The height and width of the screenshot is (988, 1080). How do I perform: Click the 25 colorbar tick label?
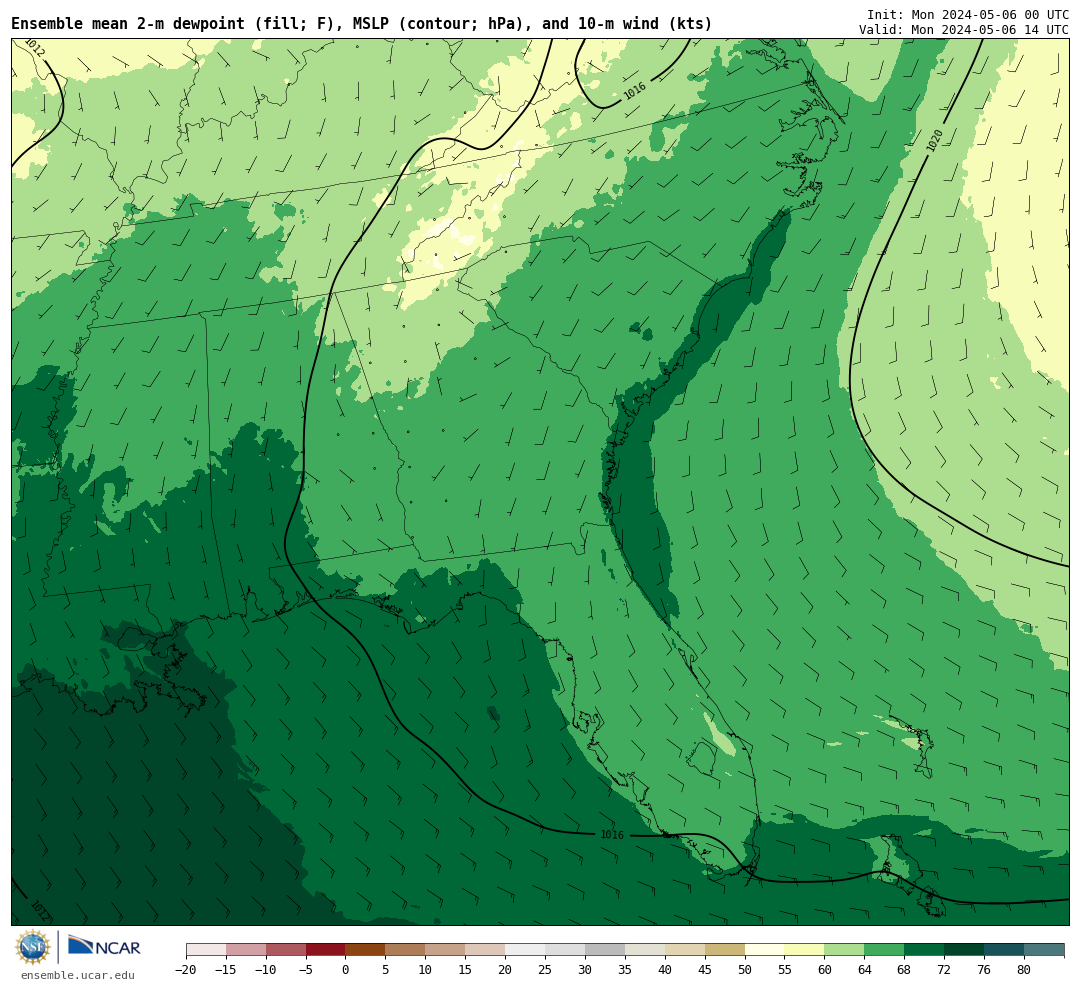(x=545, y=970)
